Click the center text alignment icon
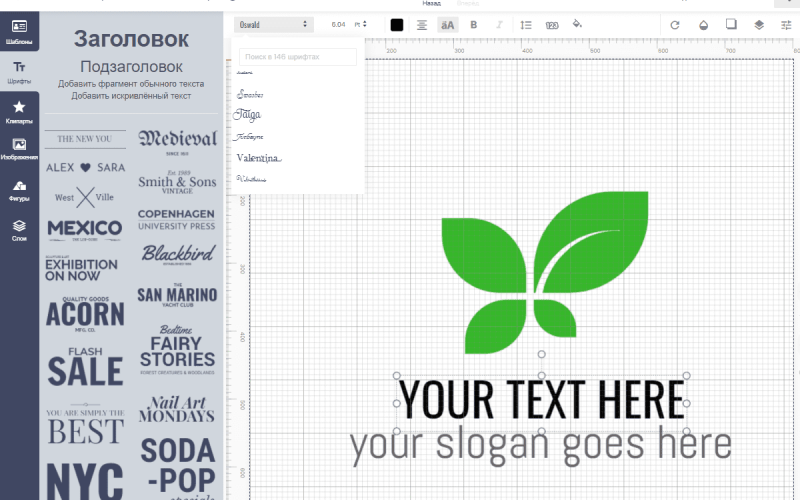800x500 pixels. coord(422,25)
